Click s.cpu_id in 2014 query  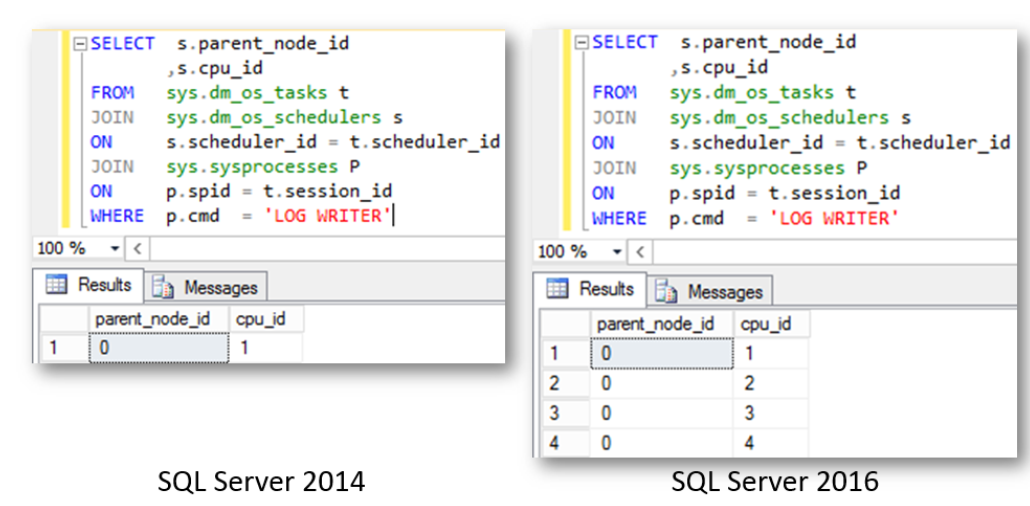click(x=221, y=68)
